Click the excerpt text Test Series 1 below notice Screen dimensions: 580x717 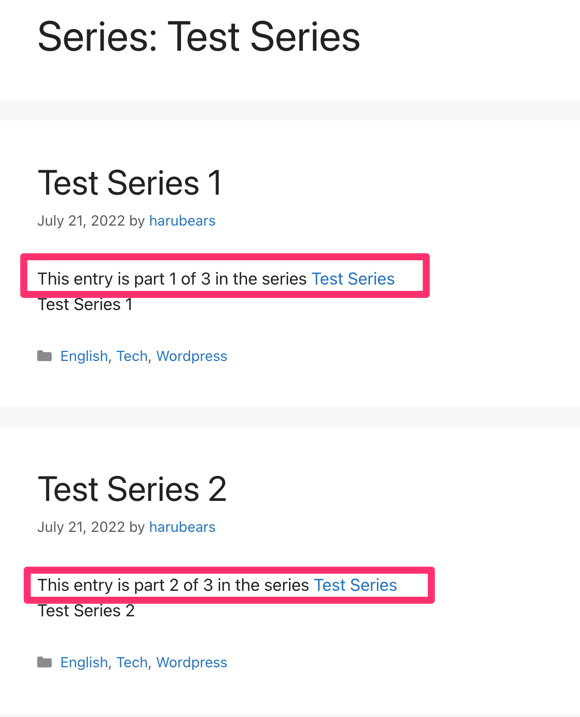click(85, 305)
